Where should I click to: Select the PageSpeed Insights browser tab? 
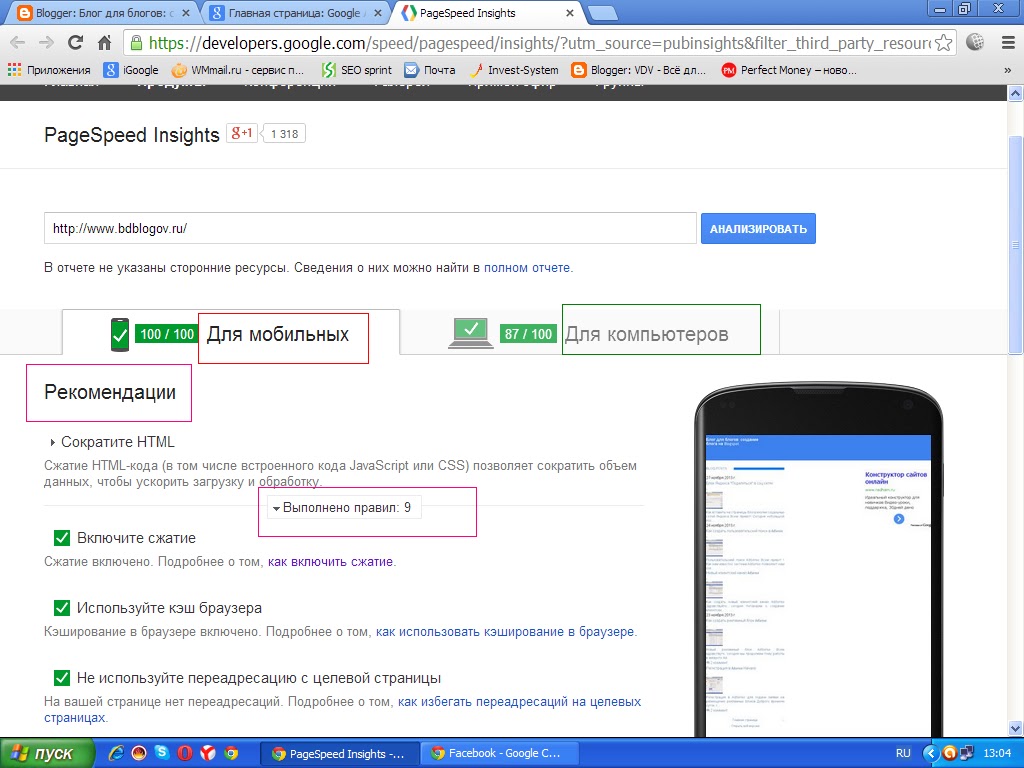pos(487,13)
